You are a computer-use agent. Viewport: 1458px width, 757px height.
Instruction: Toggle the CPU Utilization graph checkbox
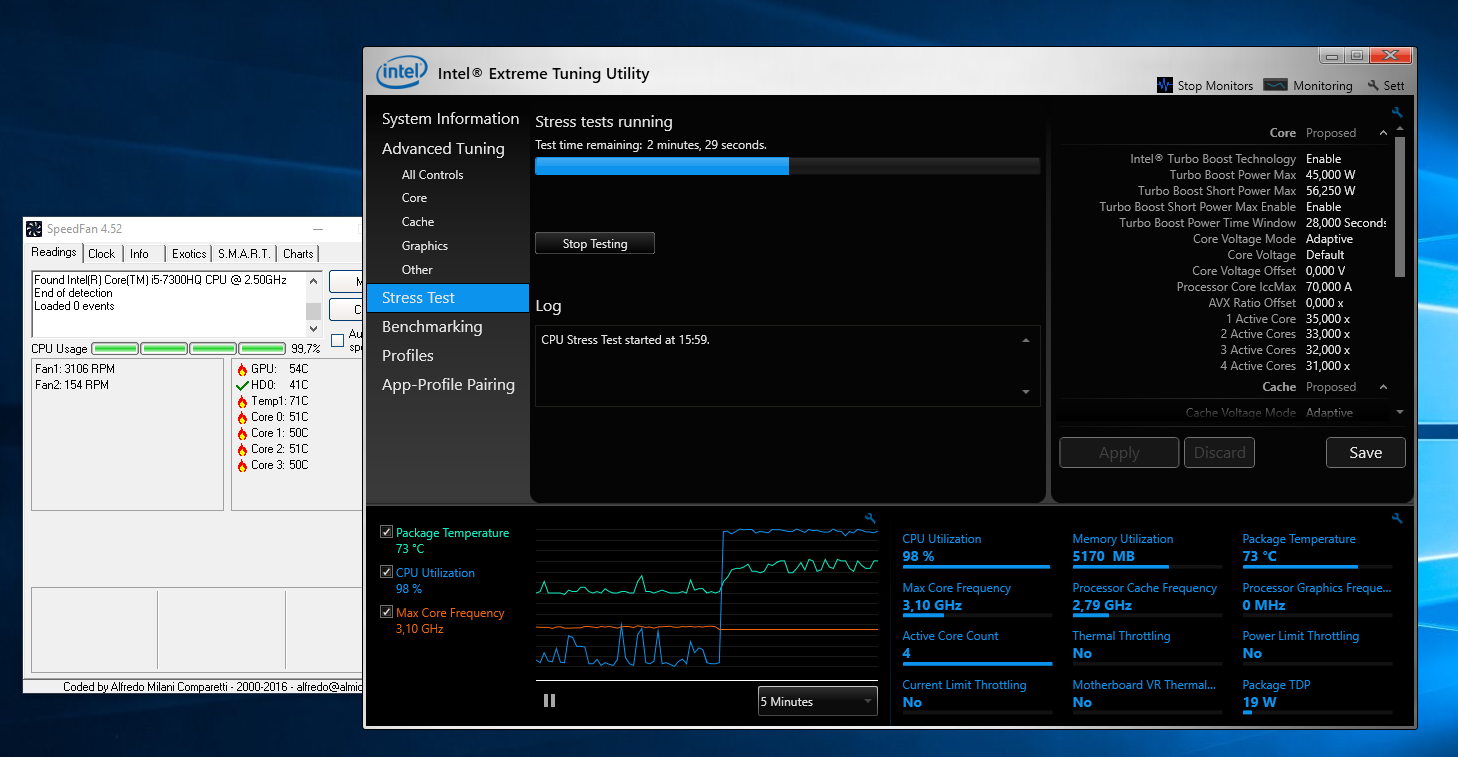click(387, 573)
